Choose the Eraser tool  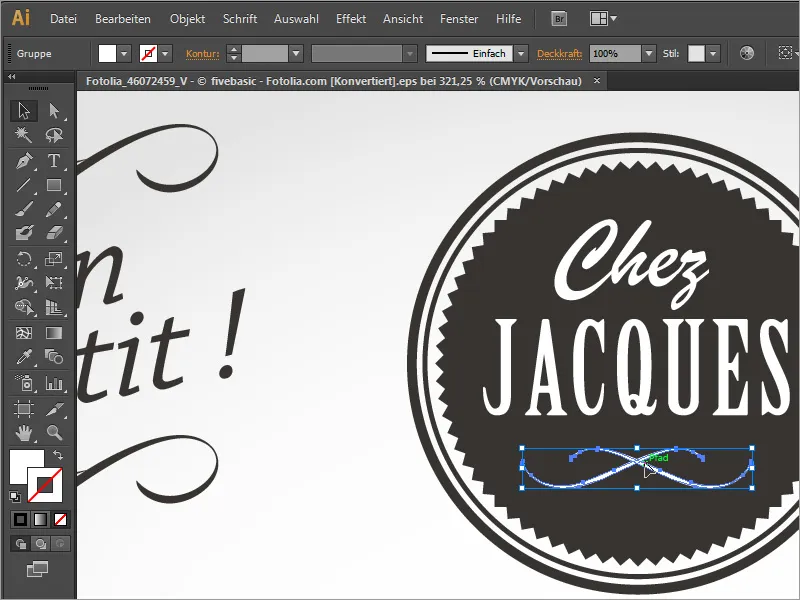click(x=54, y=233)
